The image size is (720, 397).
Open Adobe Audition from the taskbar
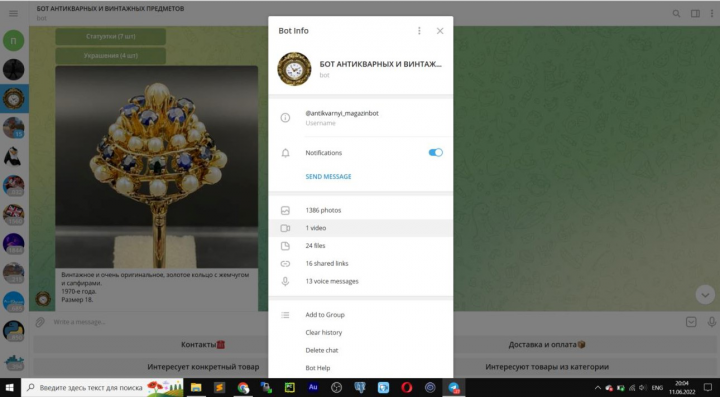tap(313, 388)
